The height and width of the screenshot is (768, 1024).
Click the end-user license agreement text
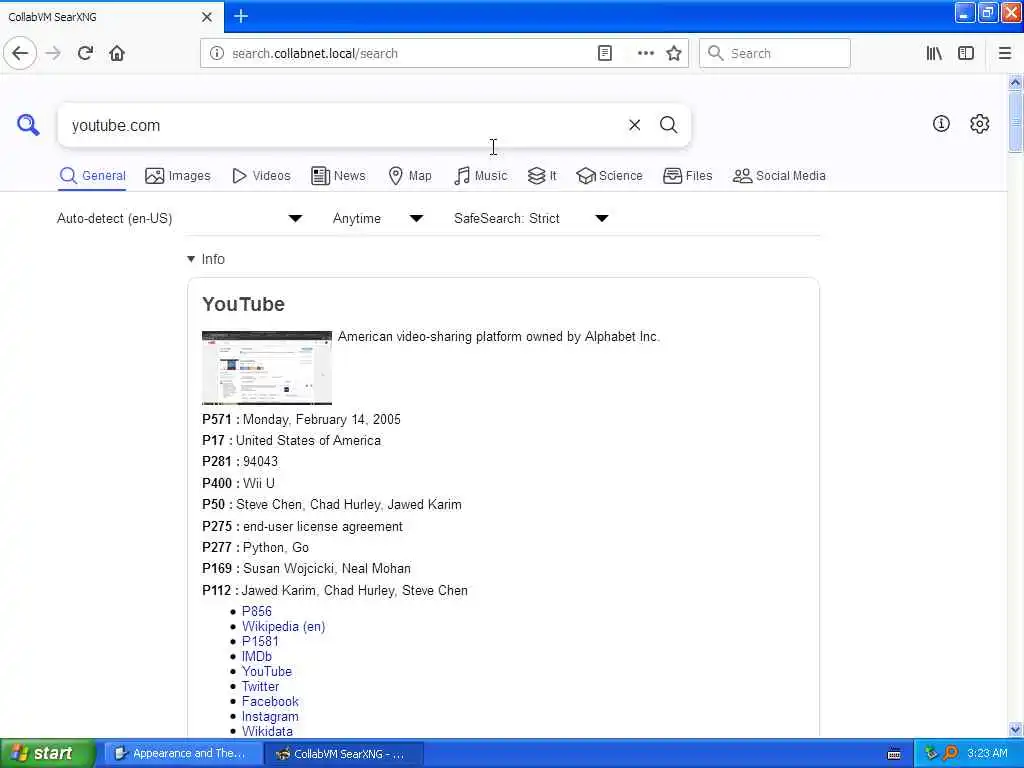click(x=323, y=526)
